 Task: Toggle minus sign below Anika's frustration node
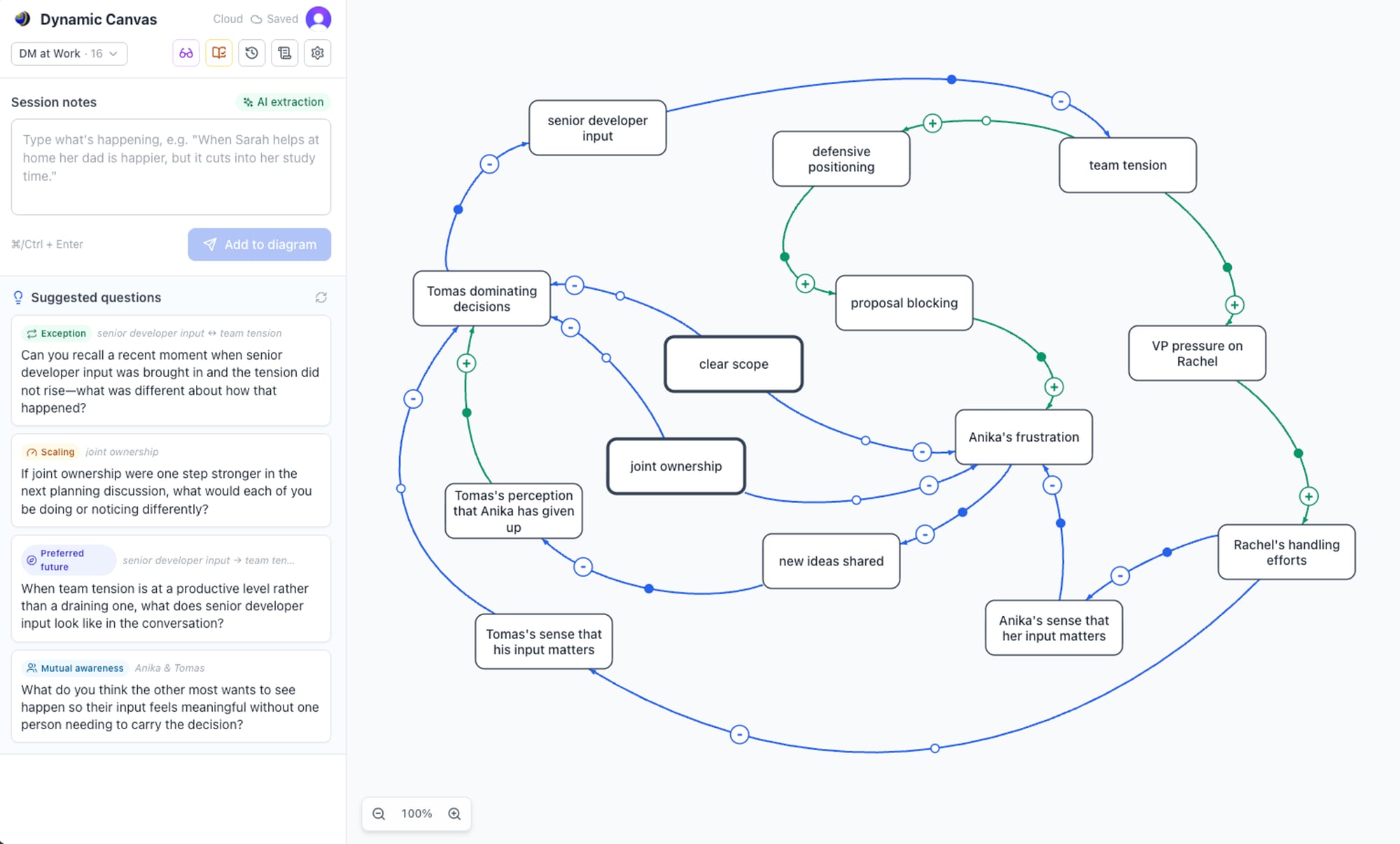1052,485
